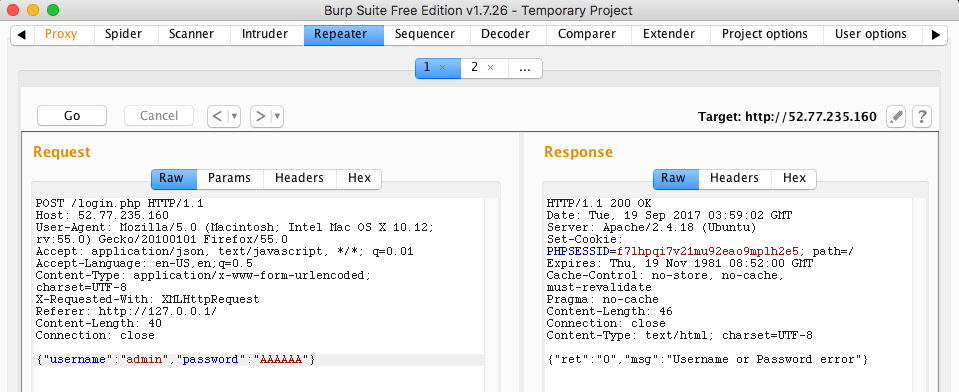Click the Cancel button
The image size is (959, 392).
pos(159,116)
